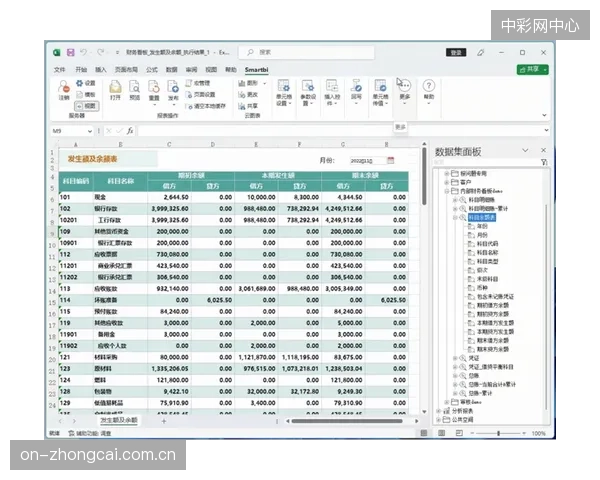Open the calendar picker beside 月份
The width and height of the screenshot is (600, 480).
pos(390,160)
